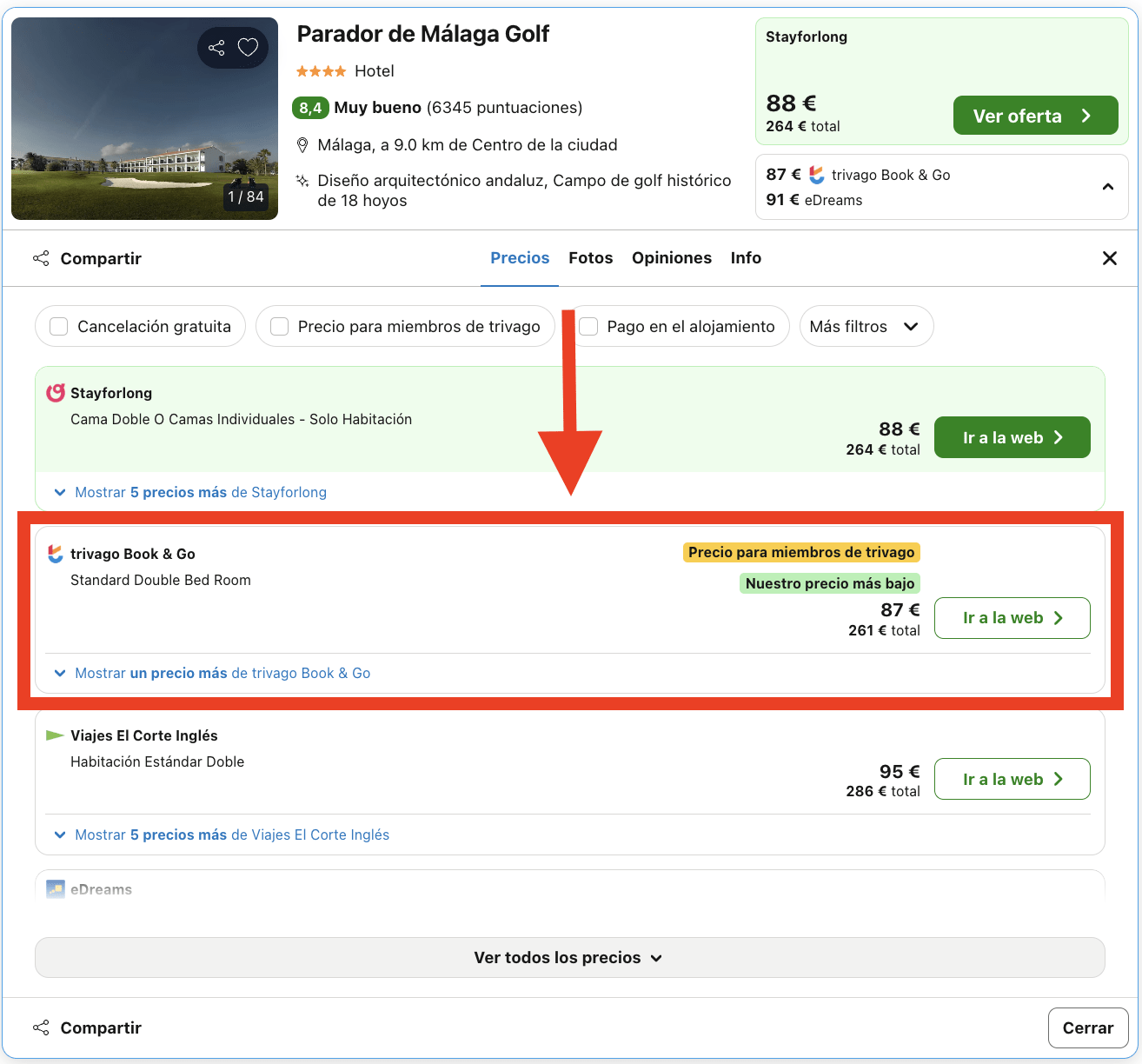Click the Viajes El Corte Inglés flag icon
1142x1064 pixels.
pos(55,735)
